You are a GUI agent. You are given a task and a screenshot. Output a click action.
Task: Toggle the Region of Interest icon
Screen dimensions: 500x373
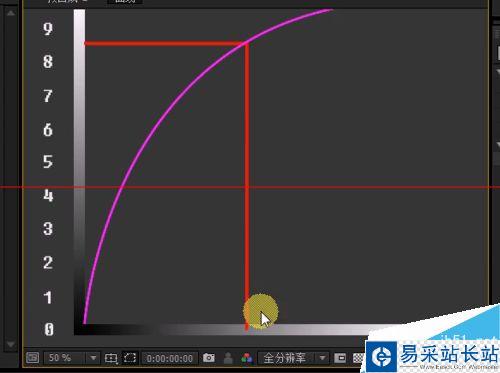[340, 358]
